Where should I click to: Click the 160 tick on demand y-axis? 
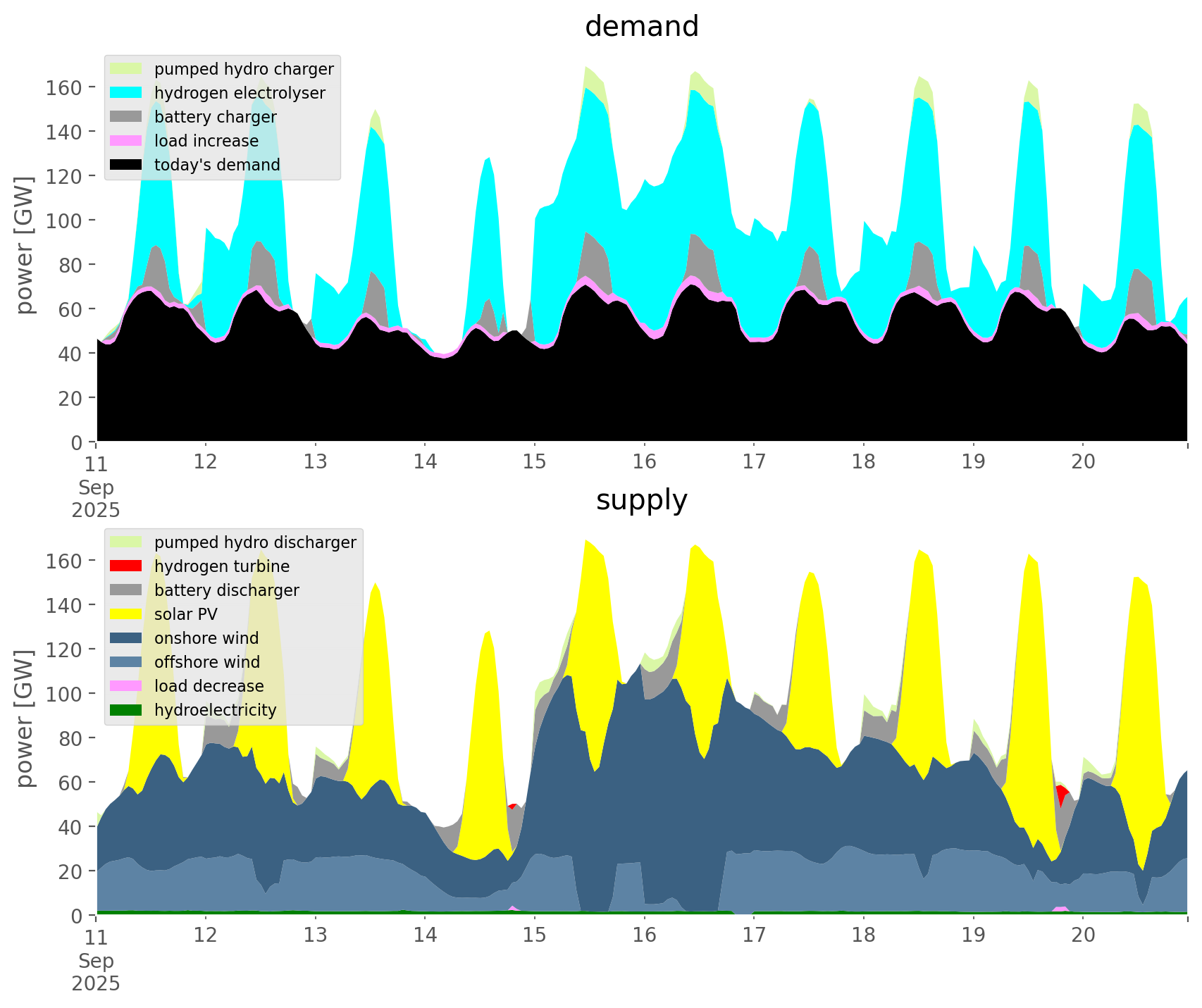[x=63, y=87]
